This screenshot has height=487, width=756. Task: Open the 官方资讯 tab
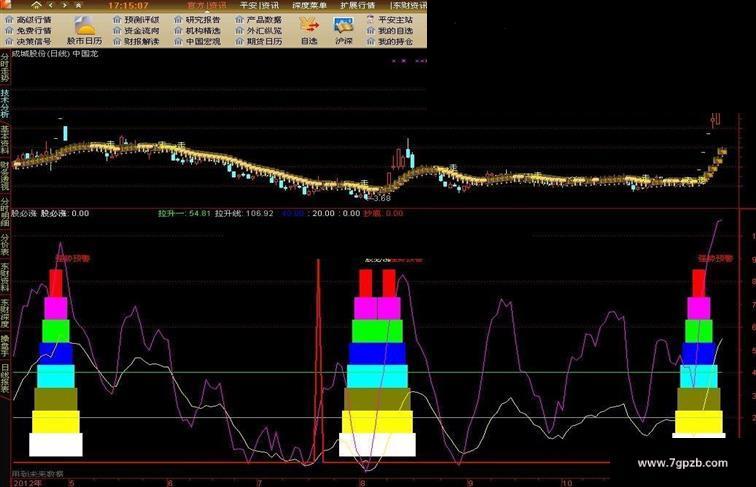tap(206, 6)
